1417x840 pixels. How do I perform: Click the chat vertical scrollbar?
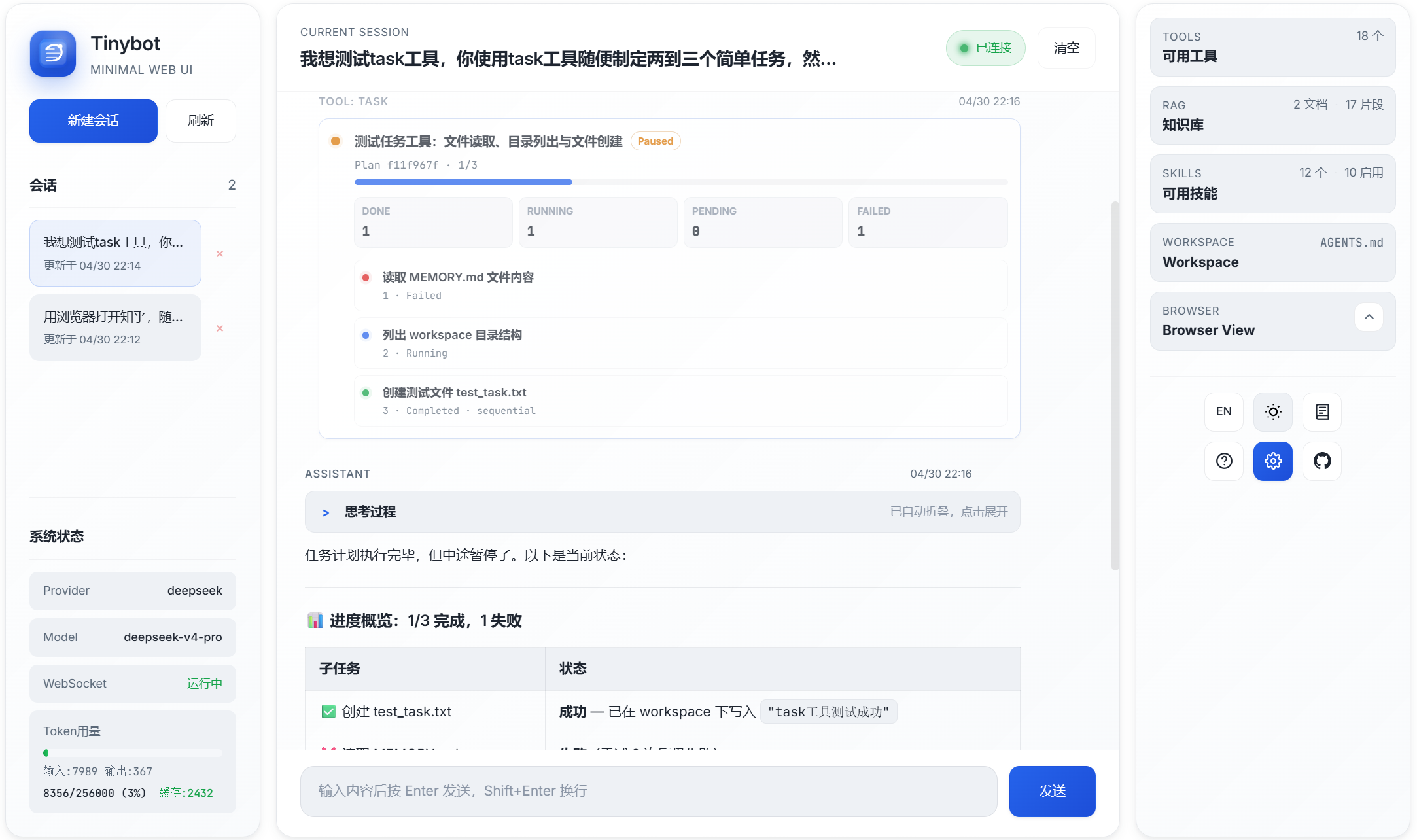[1115, 386]
